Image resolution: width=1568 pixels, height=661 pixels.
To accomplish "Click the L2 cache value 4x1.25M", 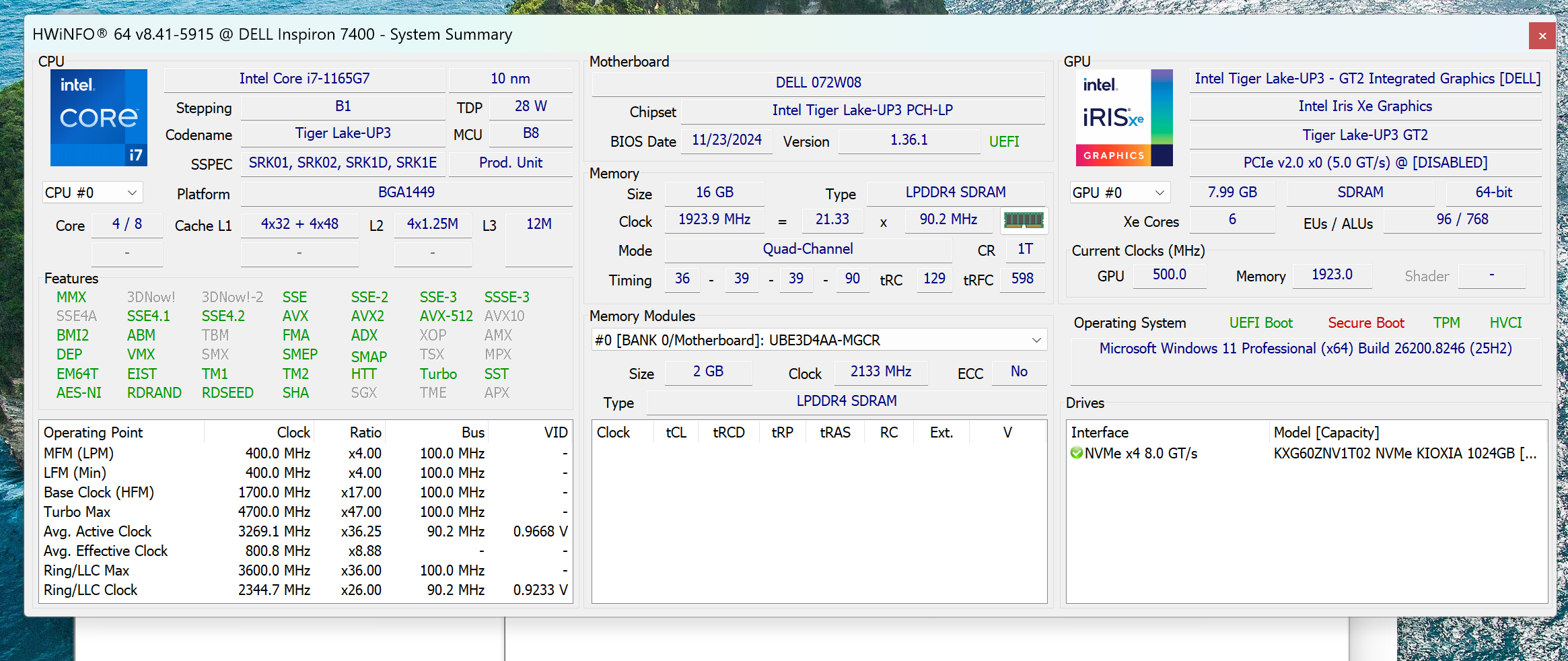I will (433, 224).
